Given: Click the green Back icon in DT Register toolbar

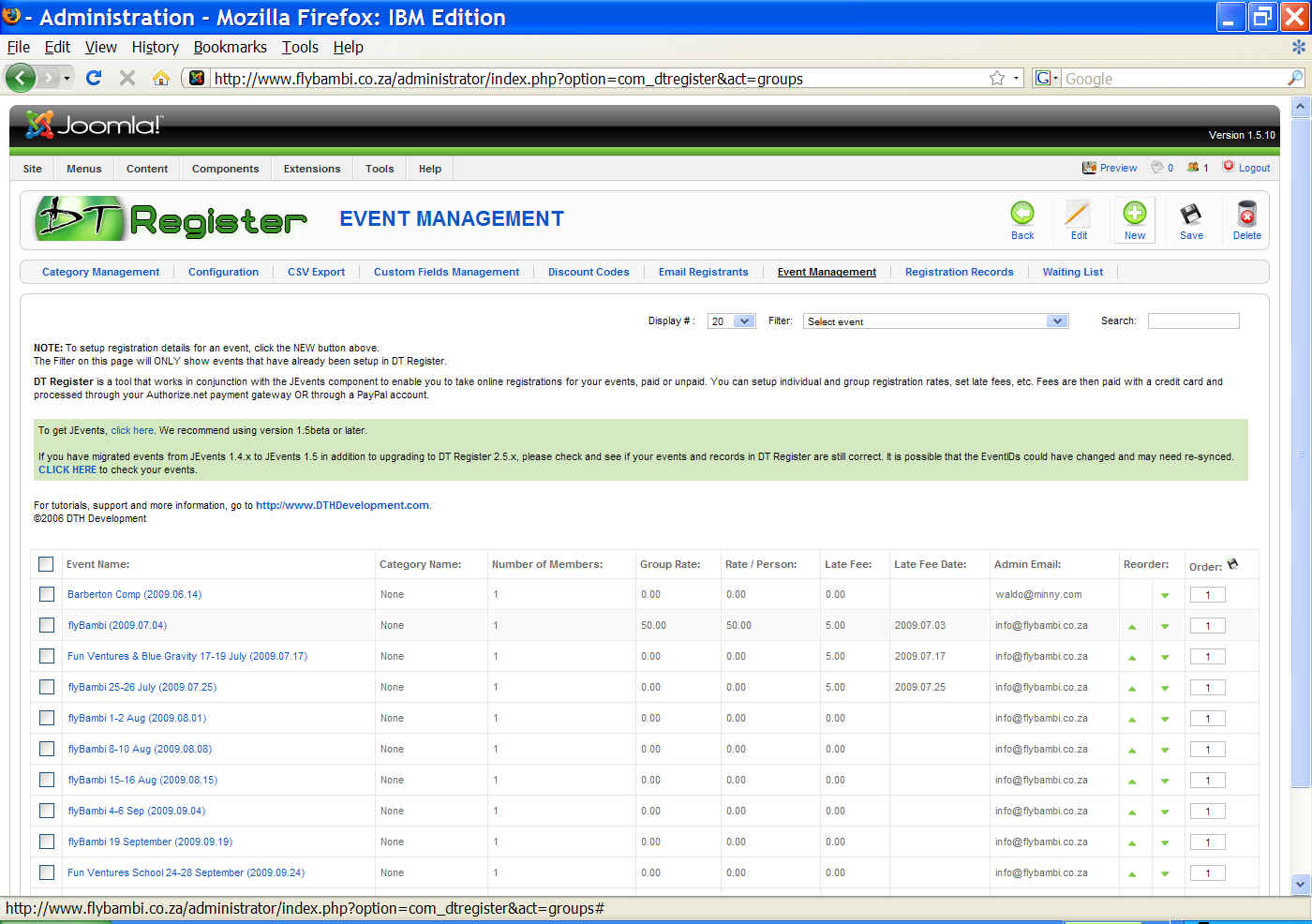Looking at the screenshot, I should point(1021,214).
